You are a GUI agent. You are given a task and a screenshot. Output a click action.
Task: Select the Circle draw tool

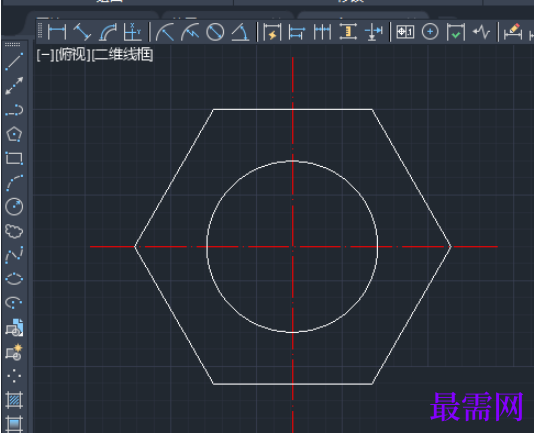(14, 207)
